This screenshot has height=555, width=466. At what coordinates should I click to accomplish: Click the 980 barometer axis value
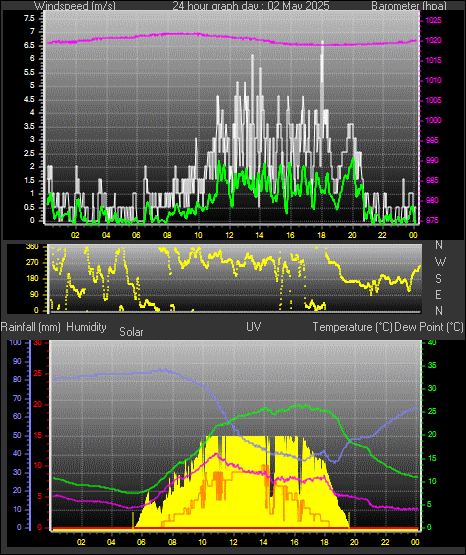point(432,200)
